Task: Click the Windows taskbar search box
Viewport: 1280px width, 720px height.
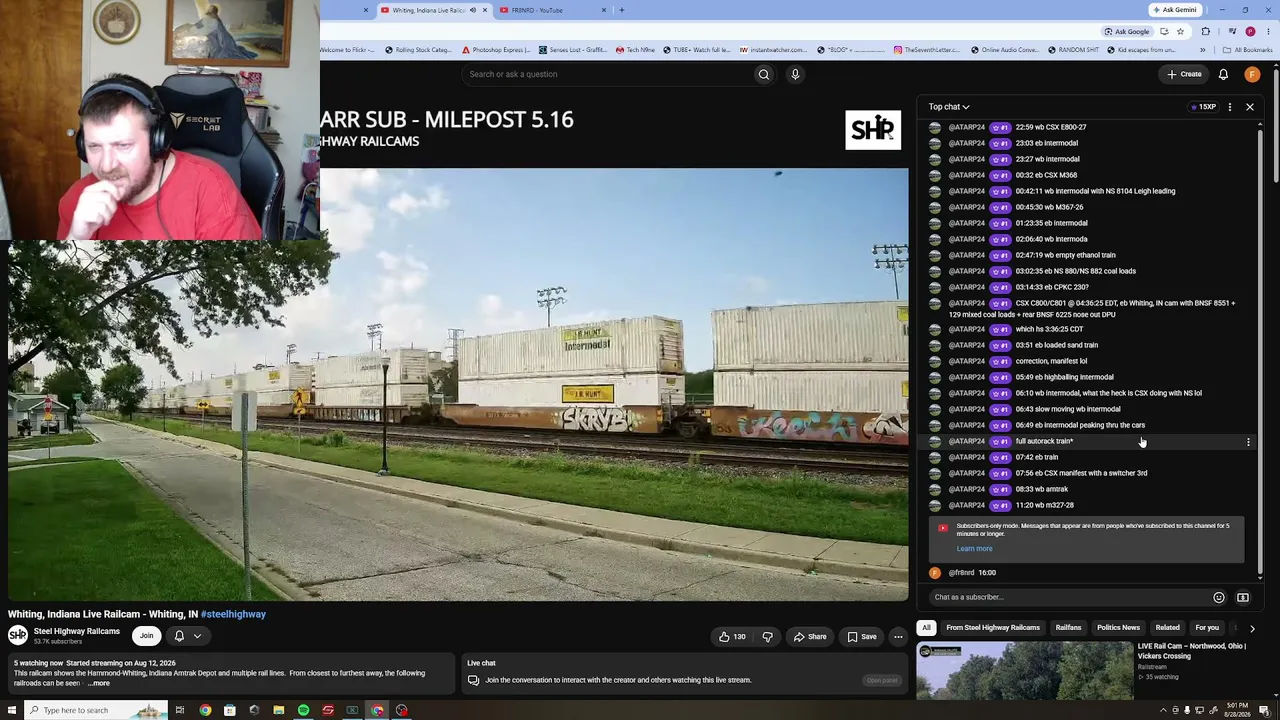Action: [x=97, y=710]
